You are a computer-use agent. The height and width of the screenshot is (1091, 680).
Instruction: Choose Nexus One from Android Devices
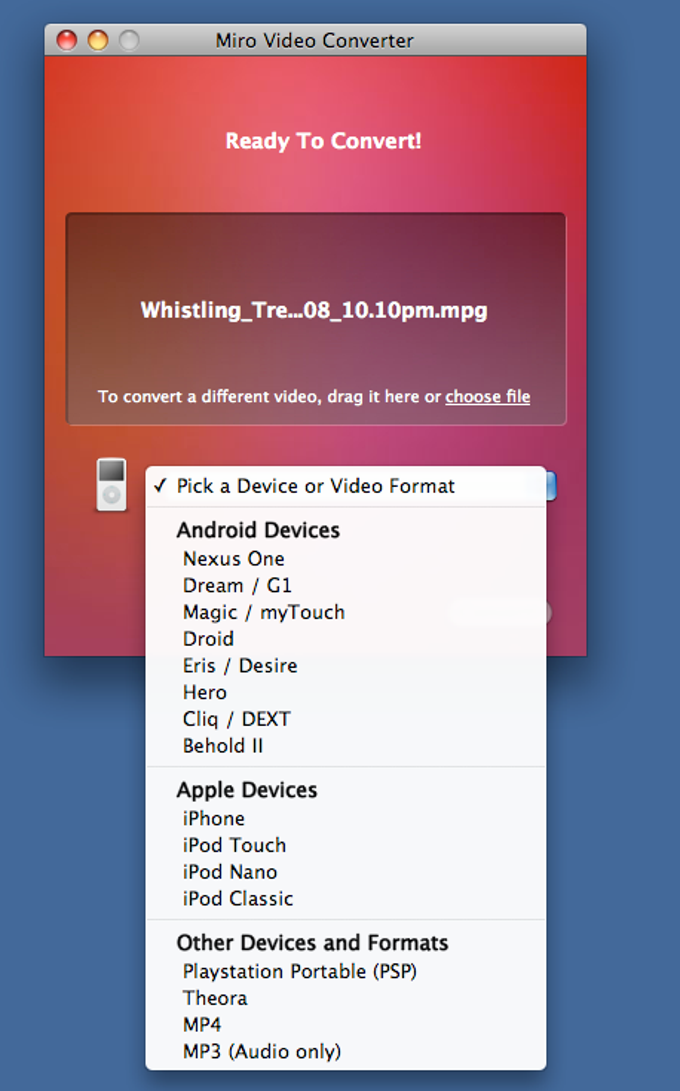346,559
